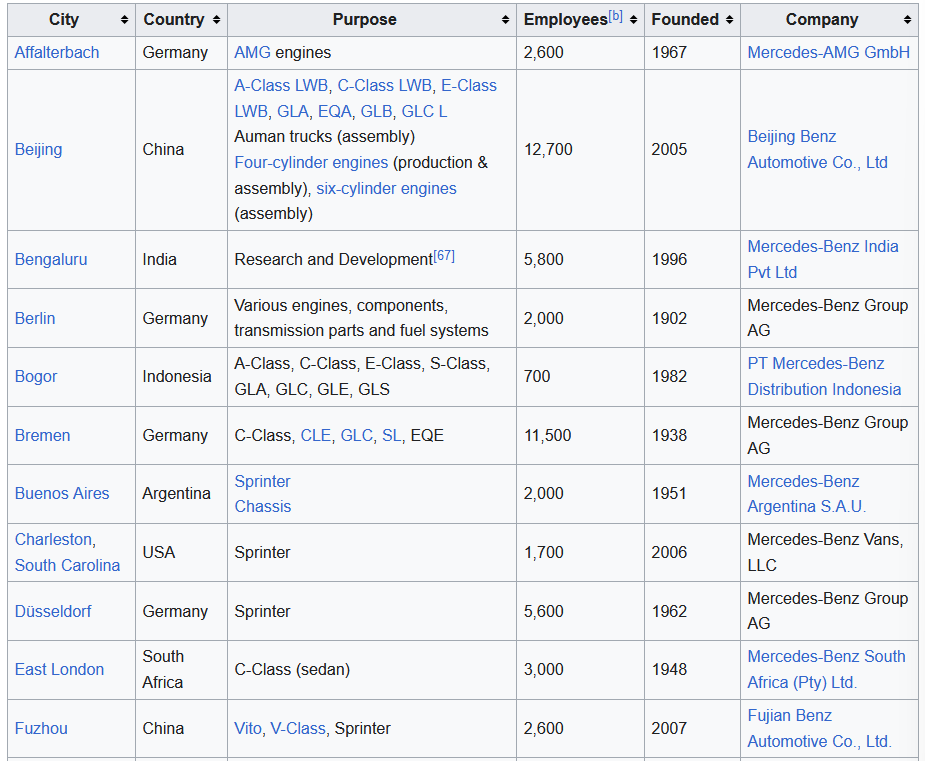Open footnote [b] next to Employees
The height and width of the screenshot is (761, 925).
click(615, 16)
